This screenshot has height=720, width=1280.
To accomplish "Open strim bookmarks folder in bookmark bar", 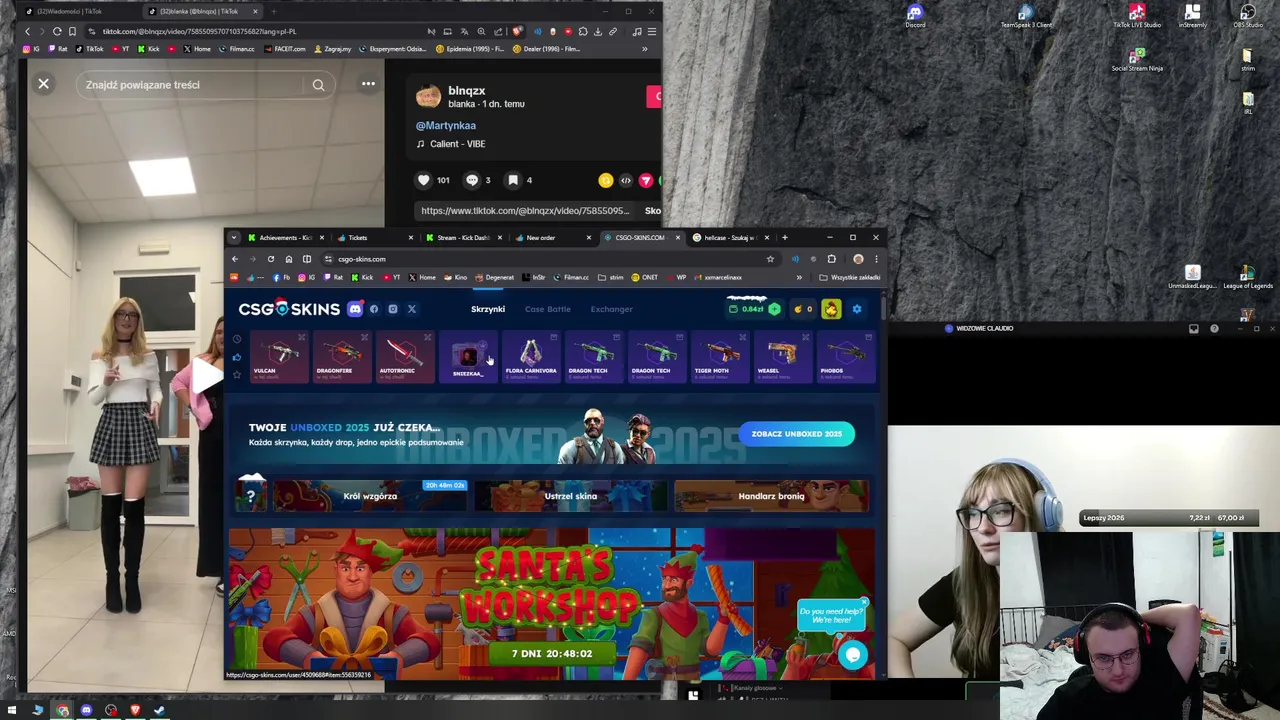I will [611, 278].
